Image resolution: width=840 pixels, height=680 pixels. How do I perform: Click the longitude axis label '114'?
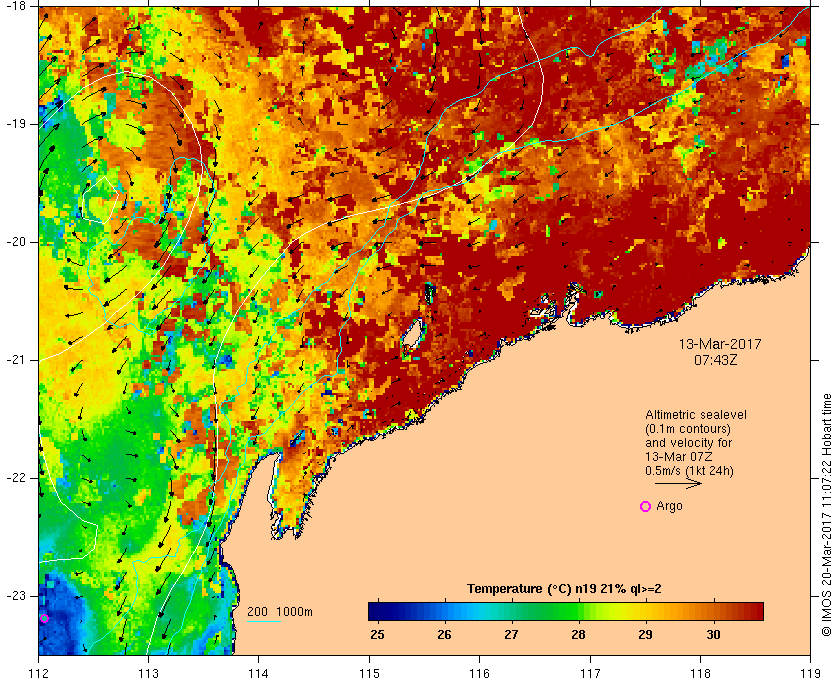[x=259, y=674]
